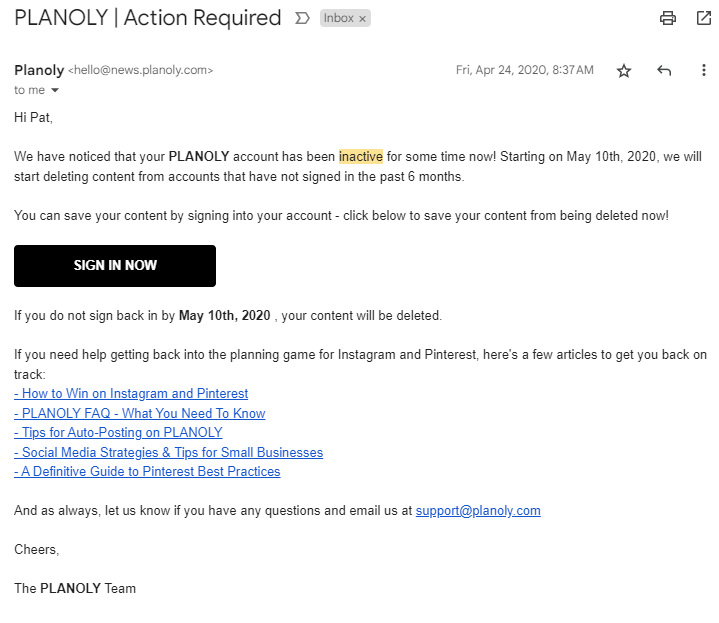Reply to the Planoly email

coord(664,70)
